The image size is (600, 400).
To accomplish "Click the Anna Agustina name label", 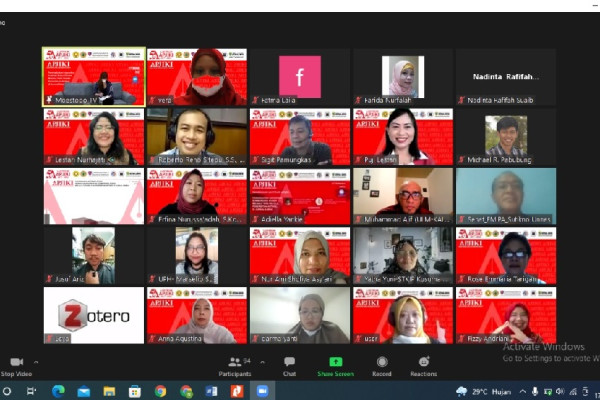I will pyautogui.click(x=179, y=339).
